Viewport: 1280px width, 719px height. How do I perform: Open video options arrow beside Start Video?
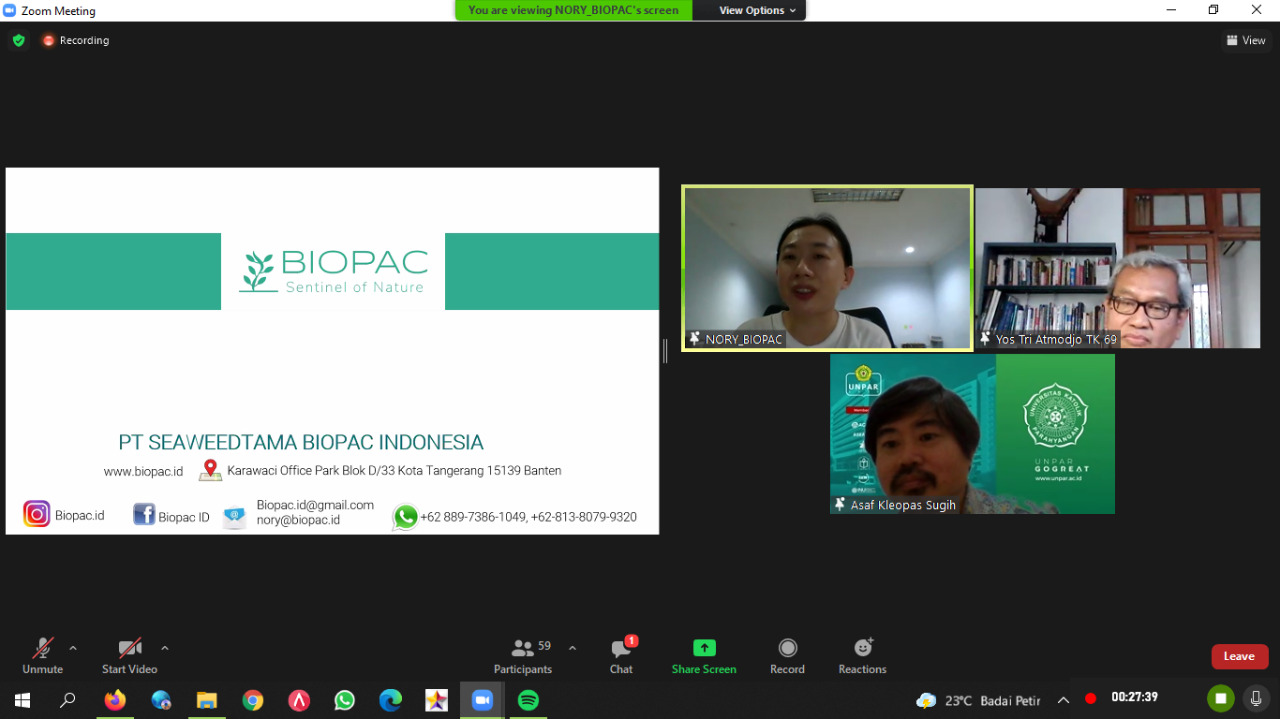165,648
